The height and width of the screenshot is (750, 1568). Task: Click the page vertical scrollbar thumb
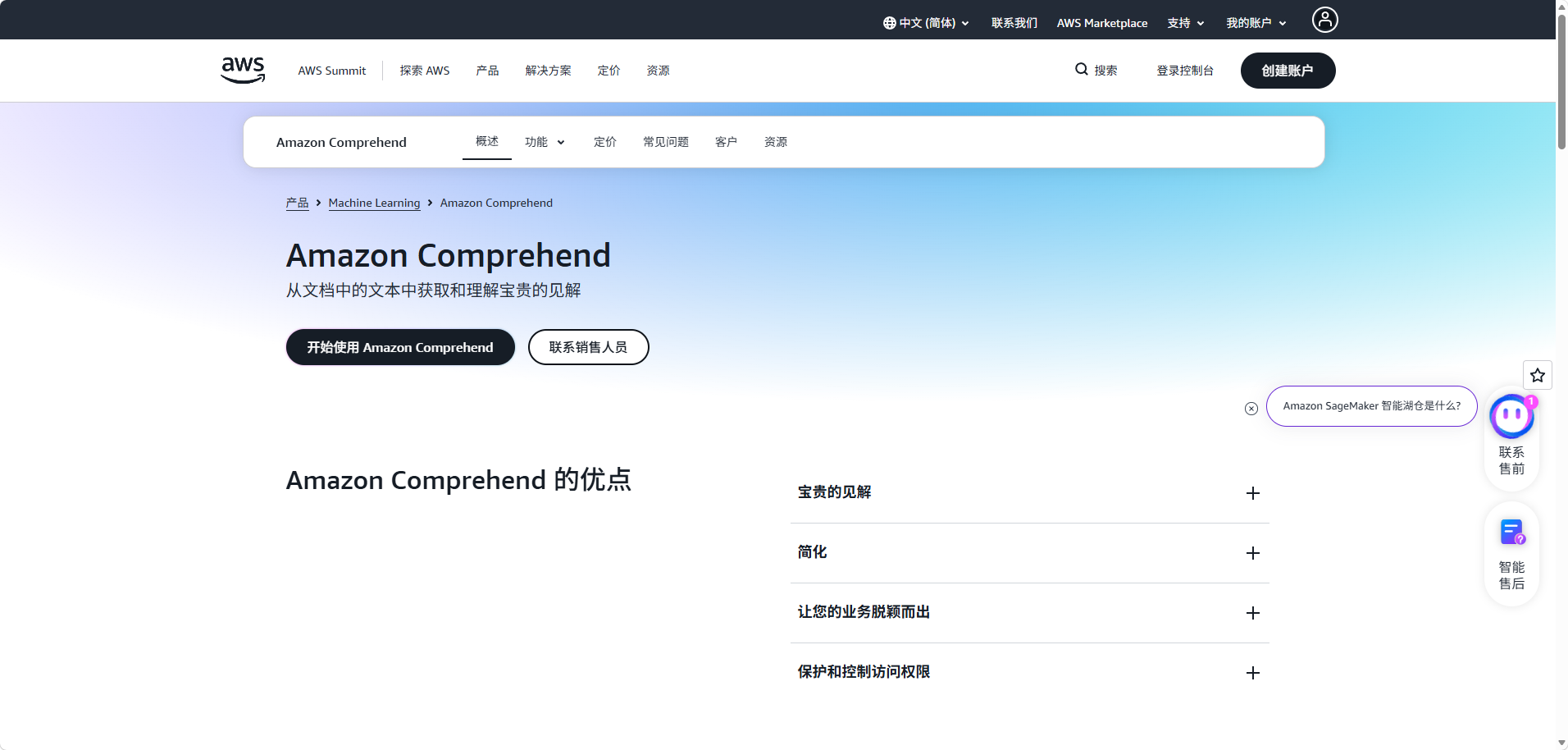tap(1561, 82)
